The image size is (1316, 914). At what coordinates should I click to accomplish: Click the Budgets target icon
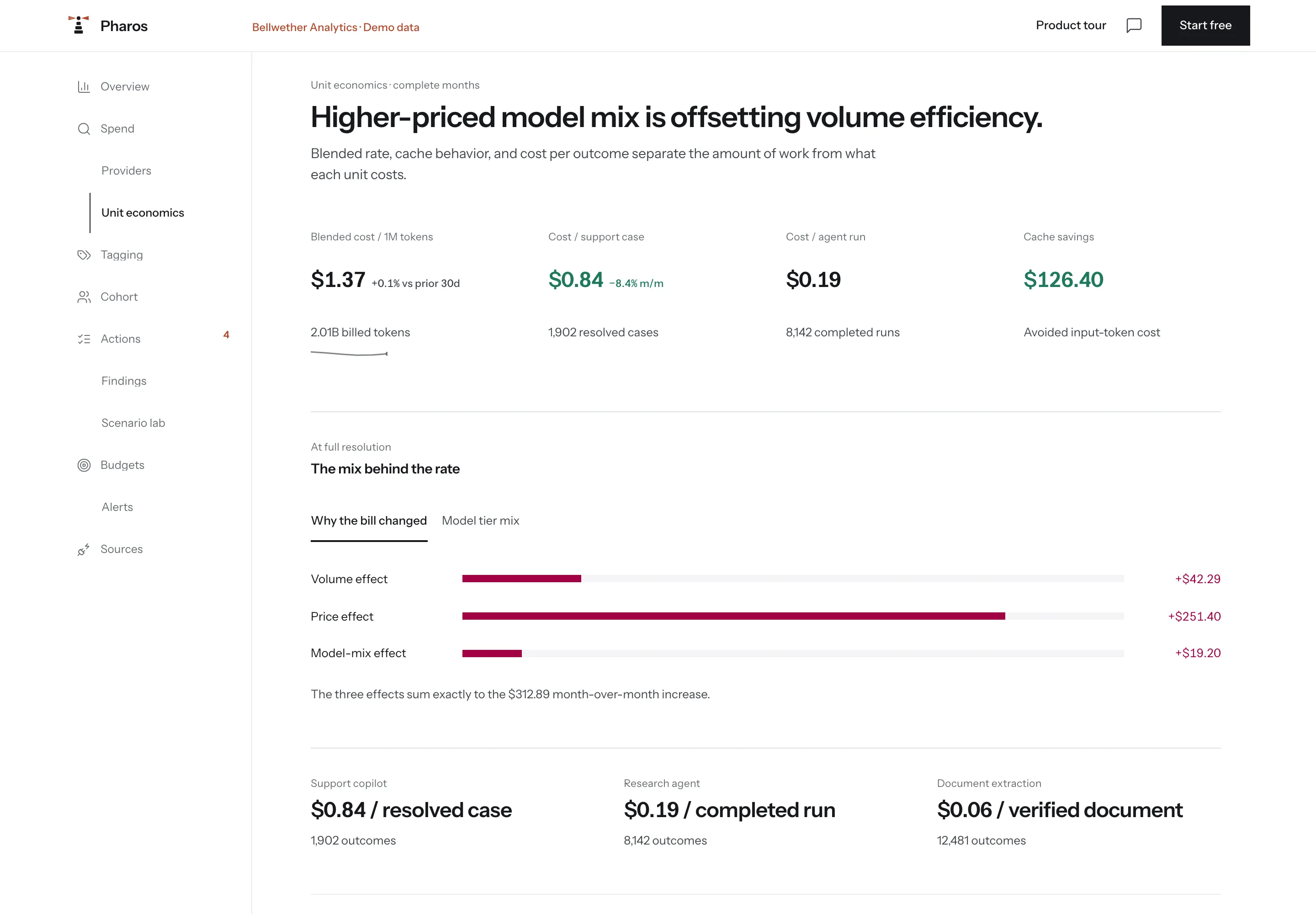pyautogui.click(x=84, y=465)
